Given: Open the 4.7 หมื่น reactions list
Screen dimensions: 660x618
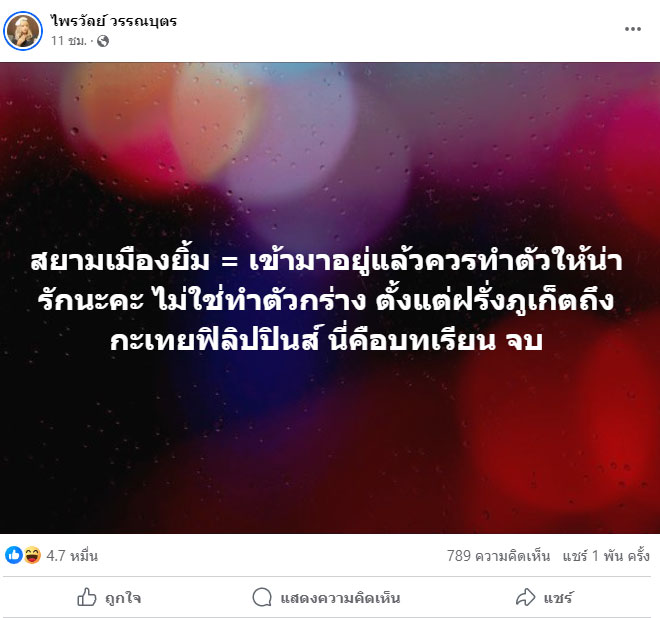Looking at the screenshot, I should click(x=72, y=556).
